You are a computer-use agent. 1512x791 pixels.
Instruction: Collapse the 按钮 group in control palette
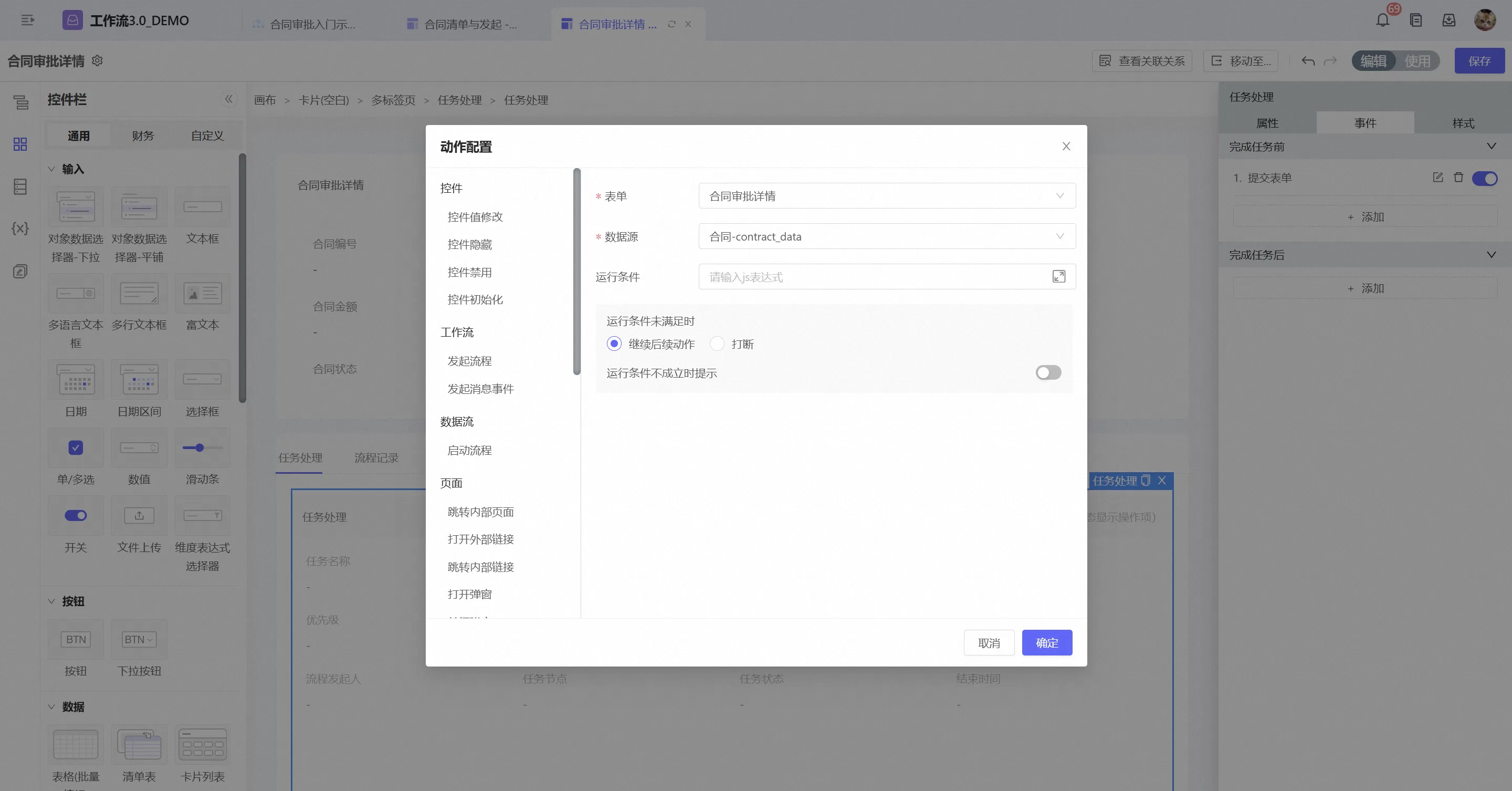[x=51, y=601]
